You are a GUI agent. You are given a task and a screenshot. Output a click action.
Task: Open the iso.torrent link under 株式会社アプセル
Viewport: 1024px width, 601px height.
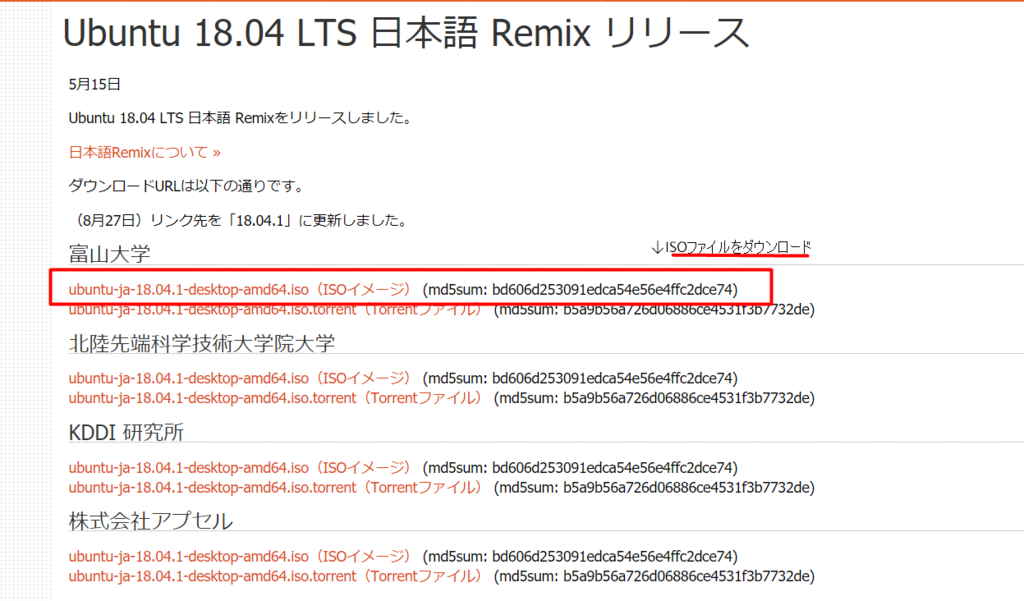click(275, 576)
